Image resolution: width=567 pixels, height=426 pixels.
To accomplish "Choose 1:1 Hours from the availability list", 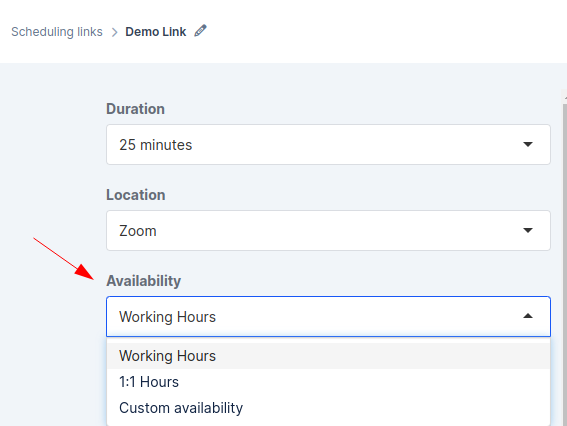I will [x=328, y=382].
